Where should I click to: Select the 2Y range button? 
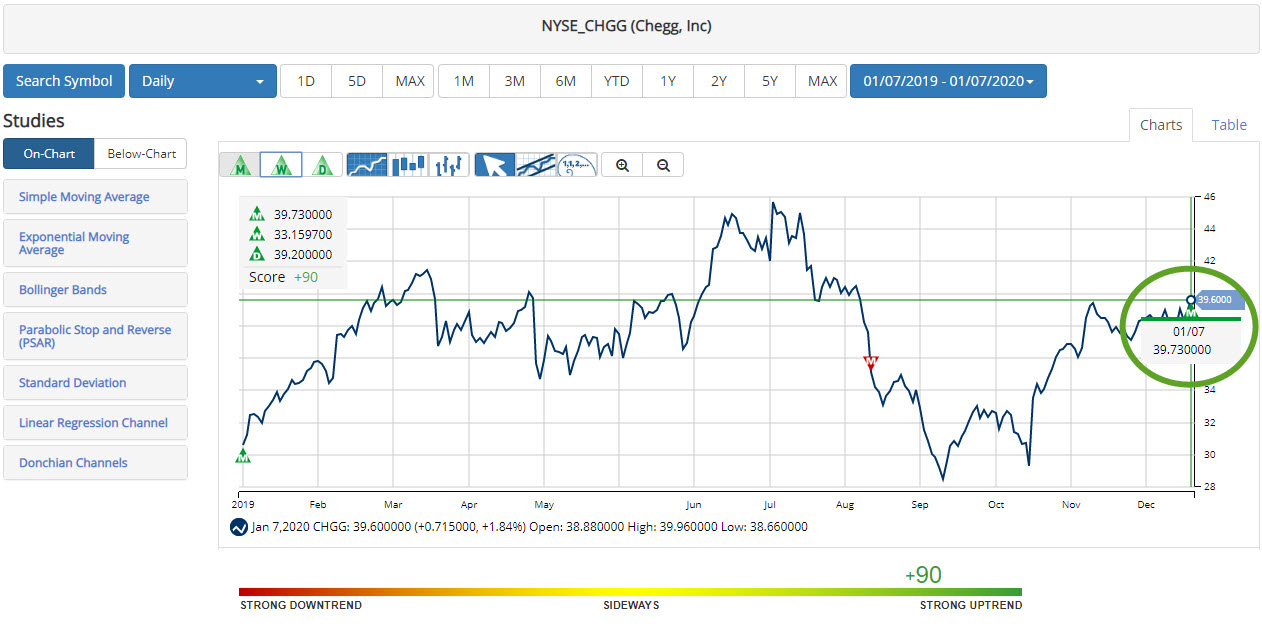click(719, 81)
